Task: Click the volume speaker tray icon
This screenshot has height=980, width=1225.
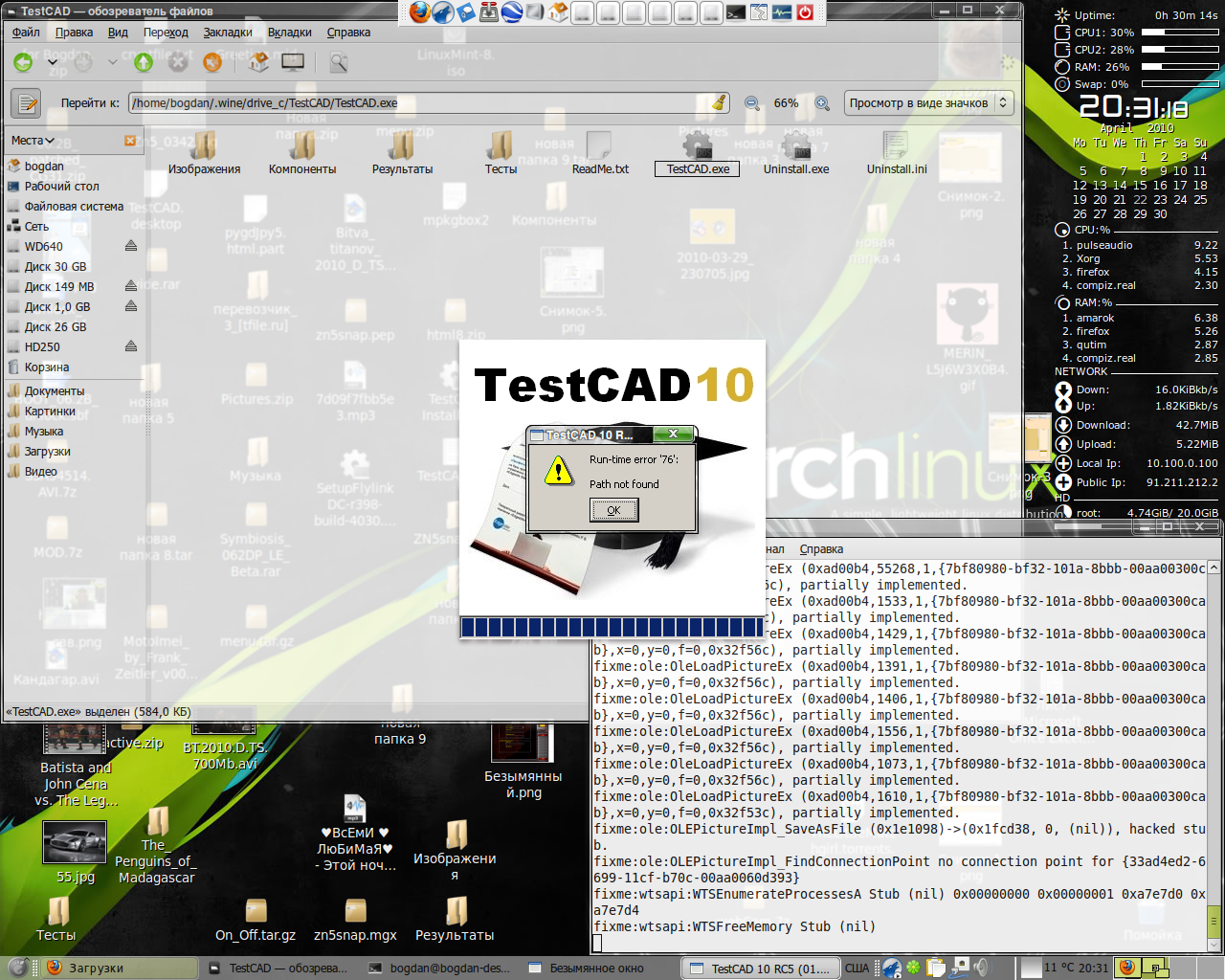Action: [980, 968]
